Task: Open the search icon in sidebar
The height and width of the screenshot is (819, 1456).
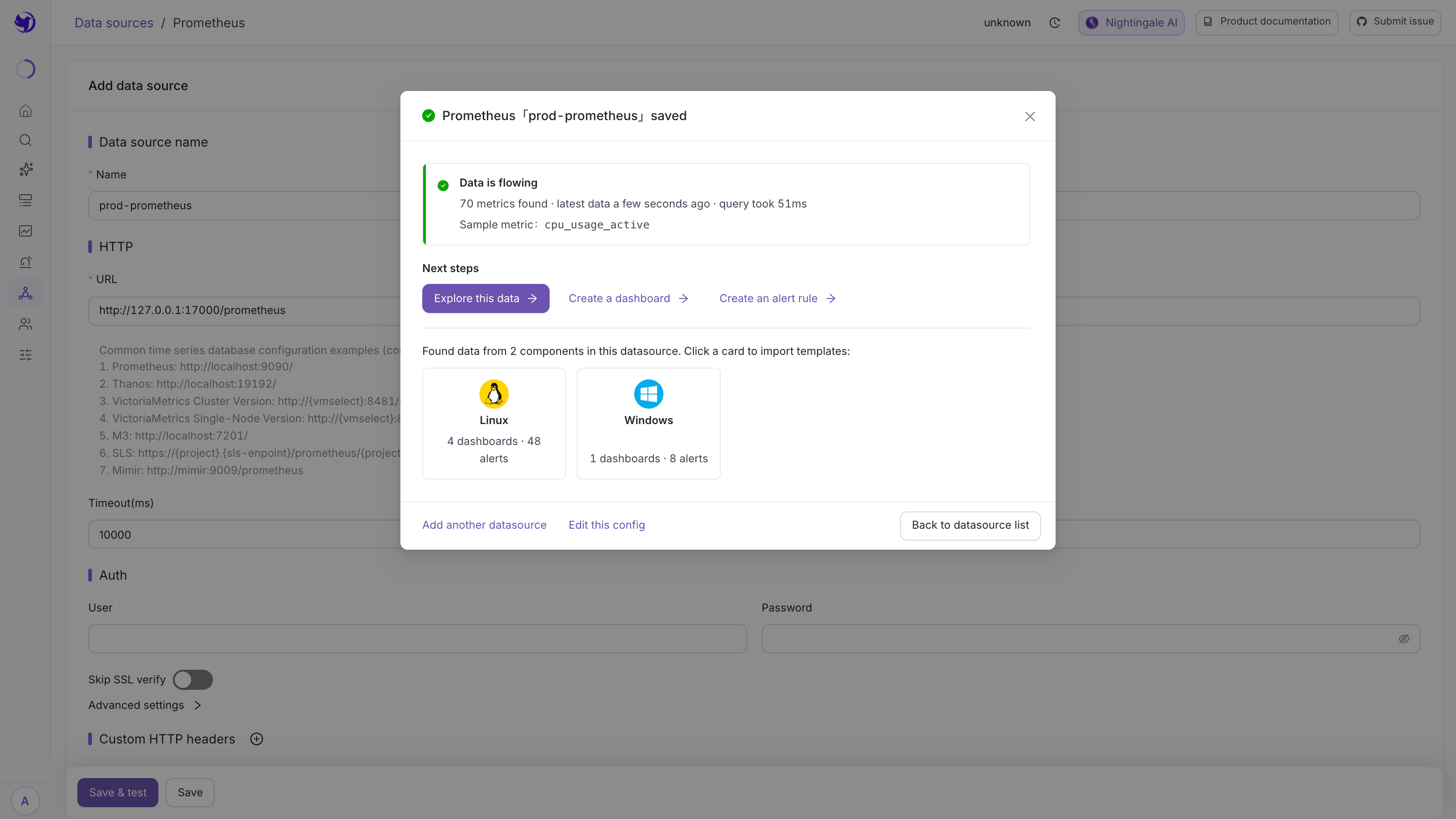Action: coord(25,140)
